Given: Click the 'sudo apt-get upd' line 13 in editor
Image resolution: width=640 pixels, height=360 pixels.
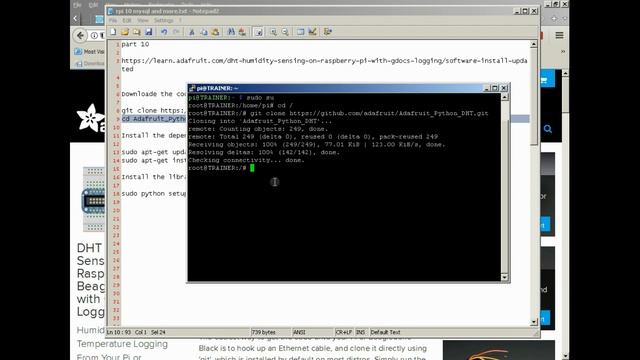Looking at the screenshot, I should click(x=153, y=152).
